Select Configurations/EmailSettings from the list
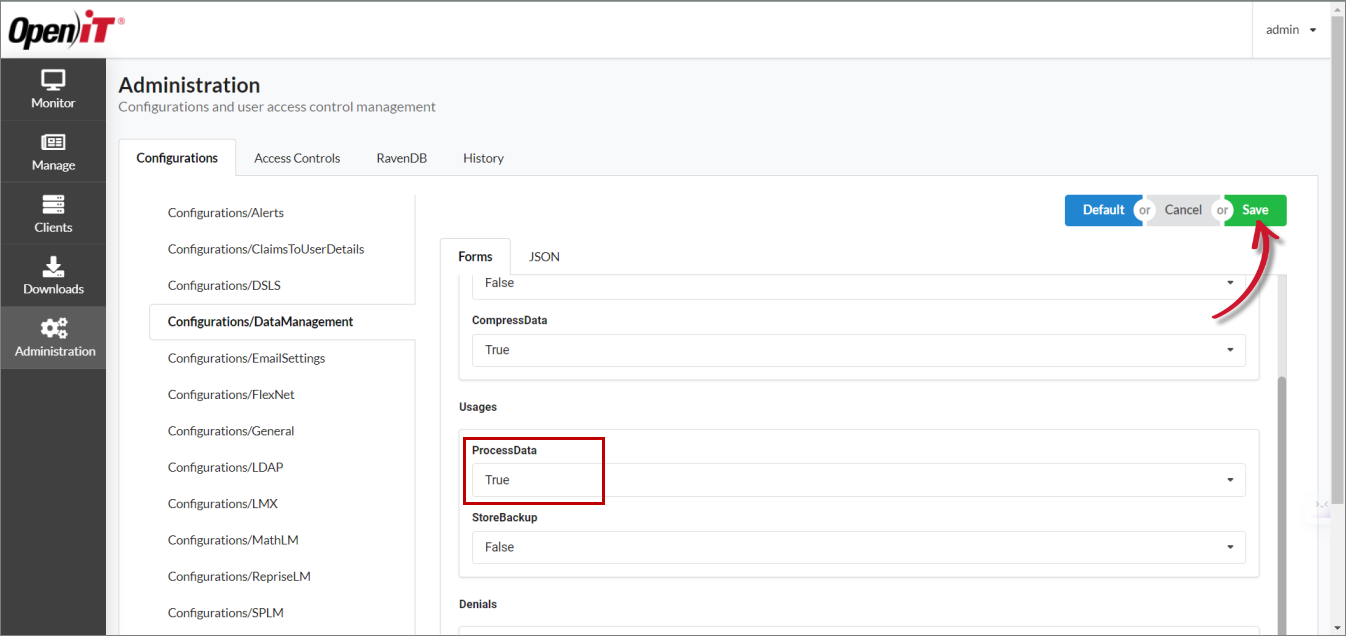Image resolution: width=1346 pixels, height=636 pixels. coord(246,357)
